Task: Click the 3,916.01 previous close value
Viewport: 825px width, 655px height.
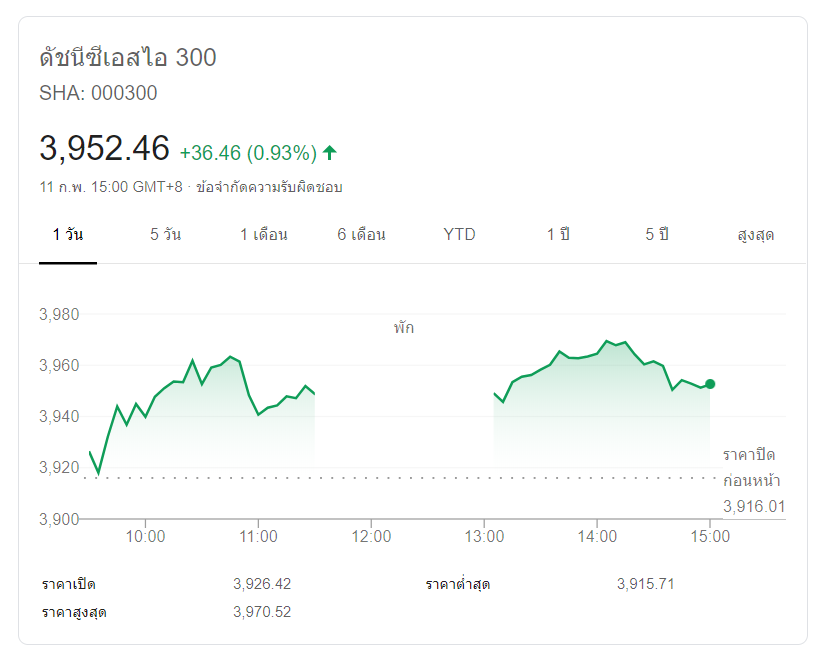Action: tap(754, 507)
